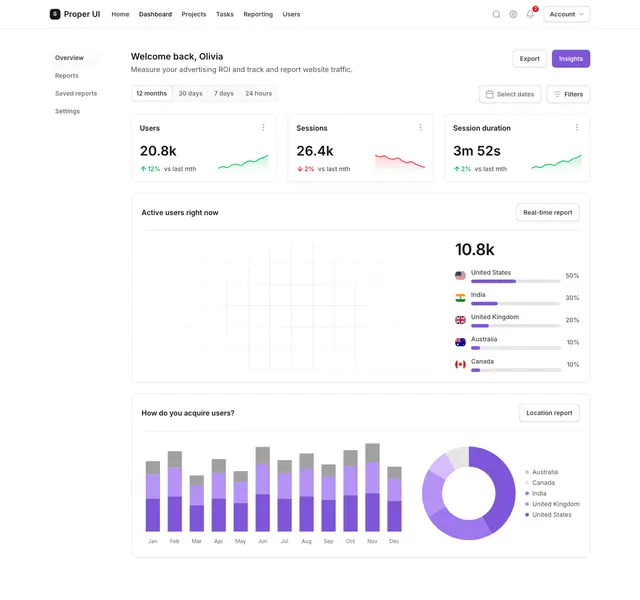Click the Active users right now title
The image size is (640, 600).
tap(180, 213)
